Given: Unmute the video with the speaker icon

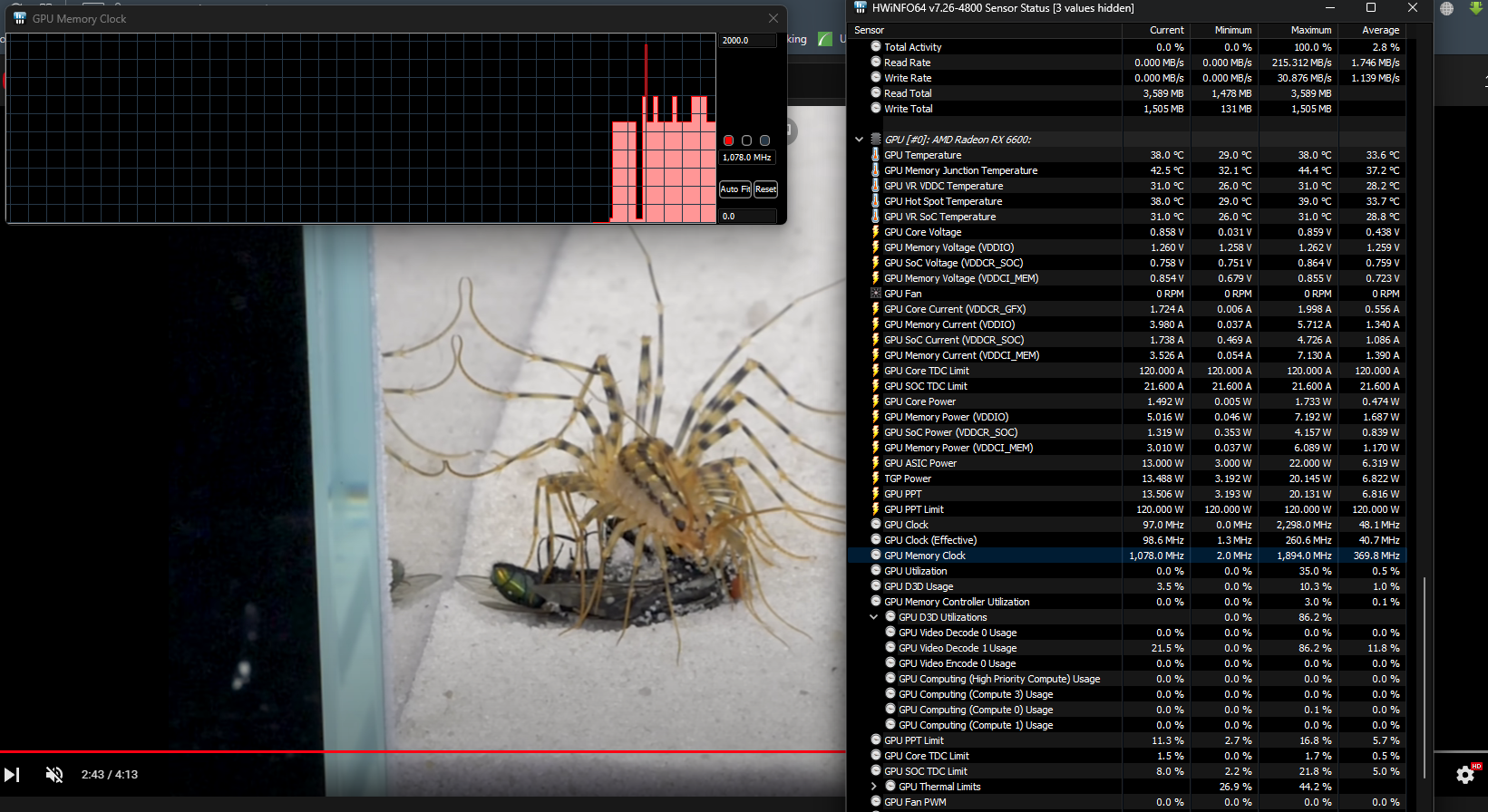Looking at the screenshot, I should [x=54, y=775].
